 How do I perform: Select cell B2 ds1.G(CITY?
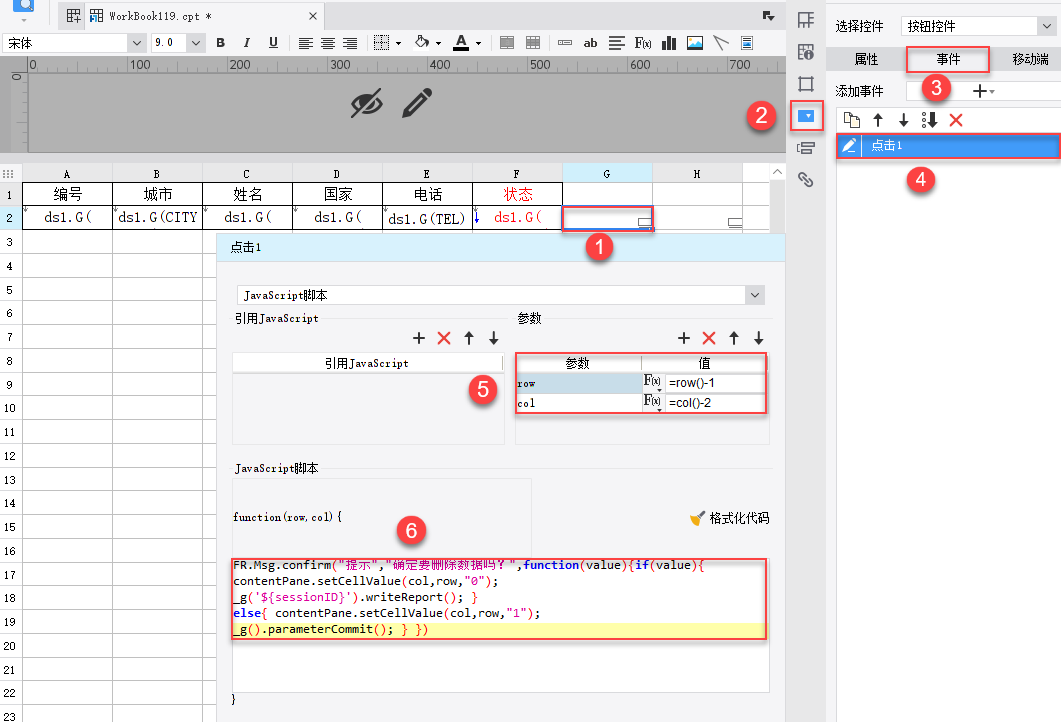click(157, 218)
